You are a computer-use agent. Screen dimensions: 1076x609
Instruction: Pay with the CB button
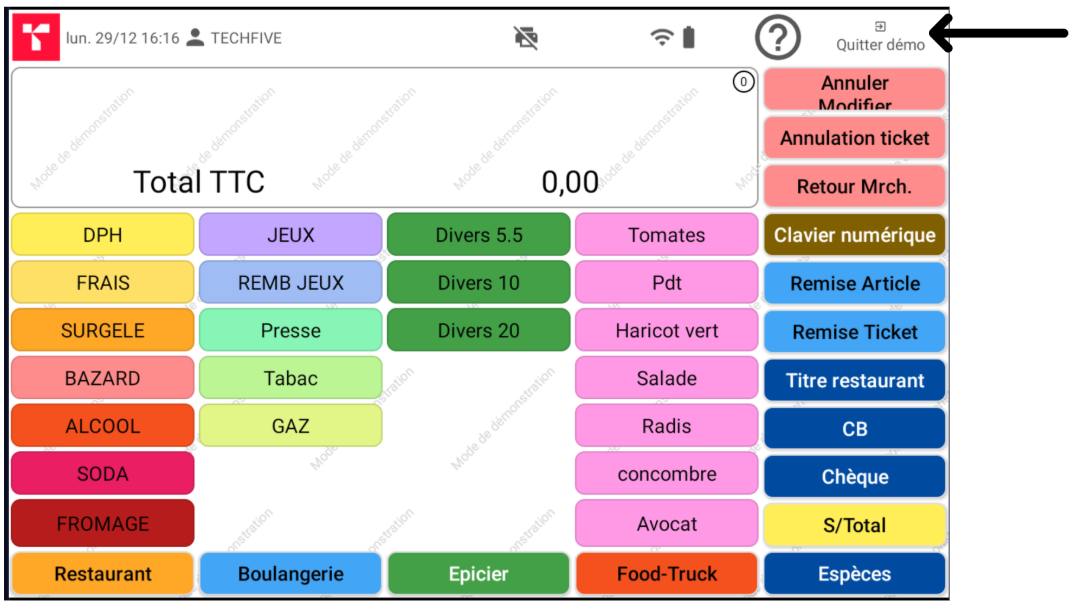click(855, 429)
